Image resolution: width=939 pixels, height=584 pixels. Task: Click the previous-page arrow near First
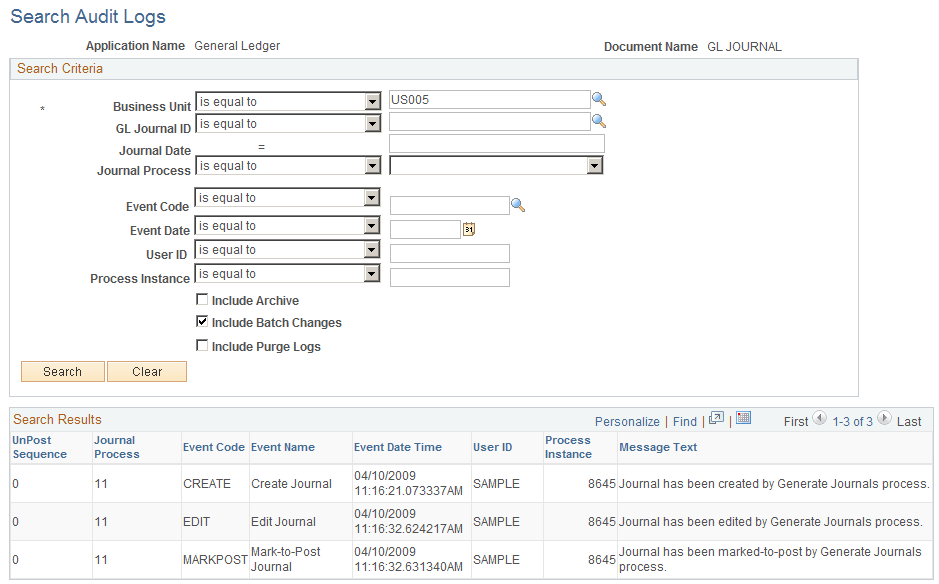point(820,420)
